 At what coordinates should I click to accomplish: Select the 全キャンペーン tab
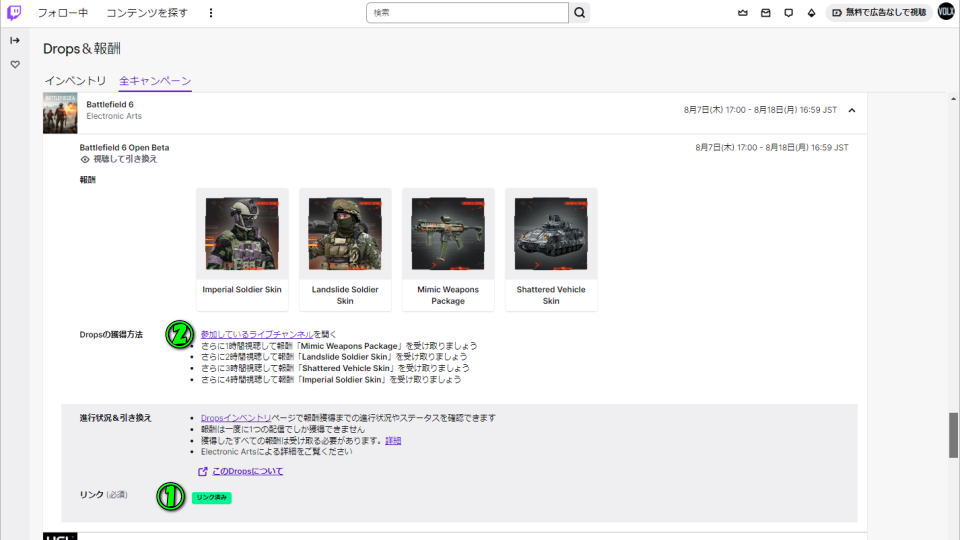point(155,81)
